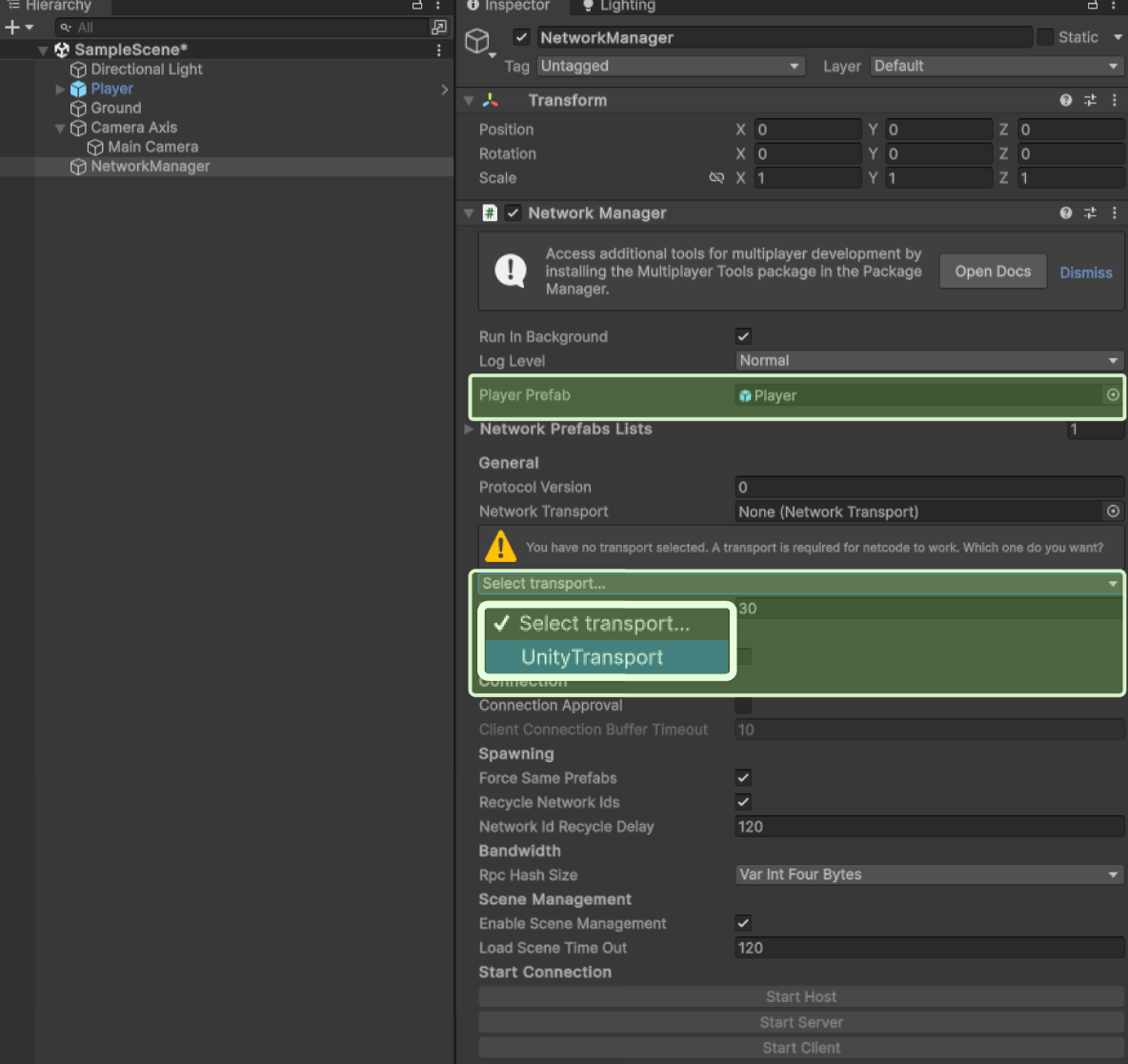Image resolution: width=1128 pixels, height=1064 pixels.
Task: Toggle constrained proportions link icon on Scale
Action: coord(716,178)
